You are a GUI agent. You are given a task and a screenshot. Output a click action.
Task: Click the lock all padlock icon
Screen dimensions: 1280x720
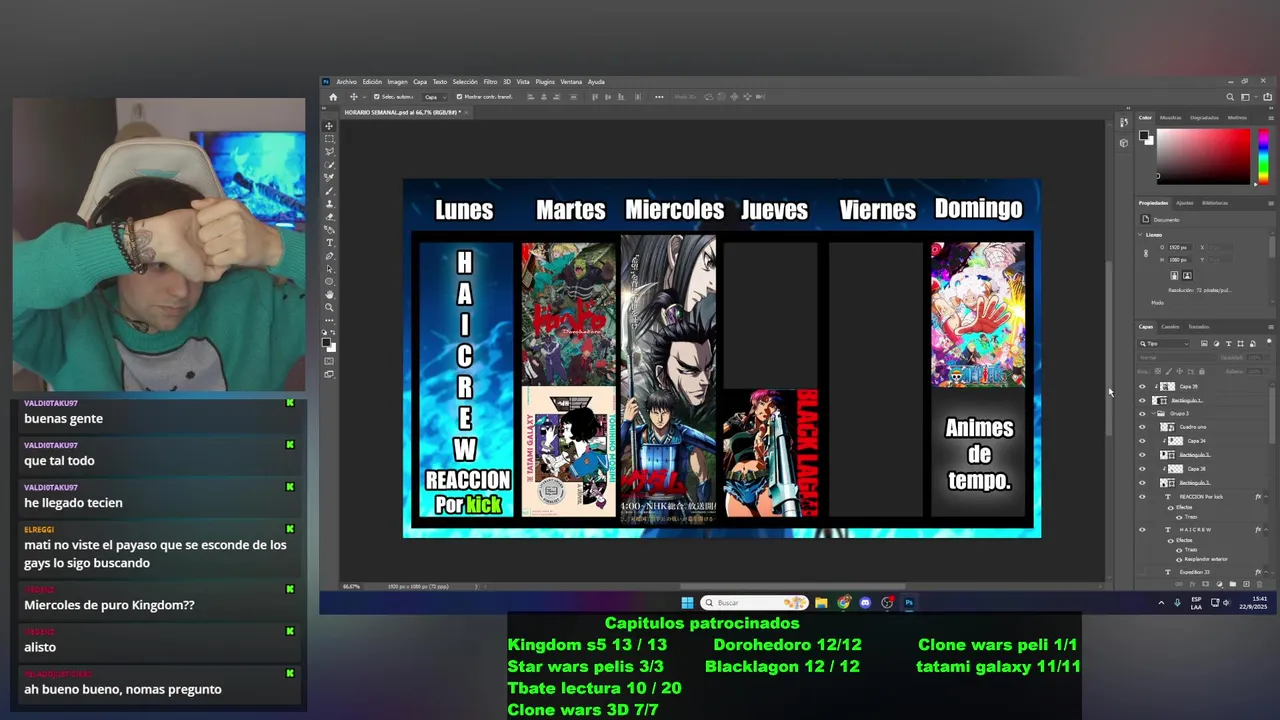(x=1202, y=371)
